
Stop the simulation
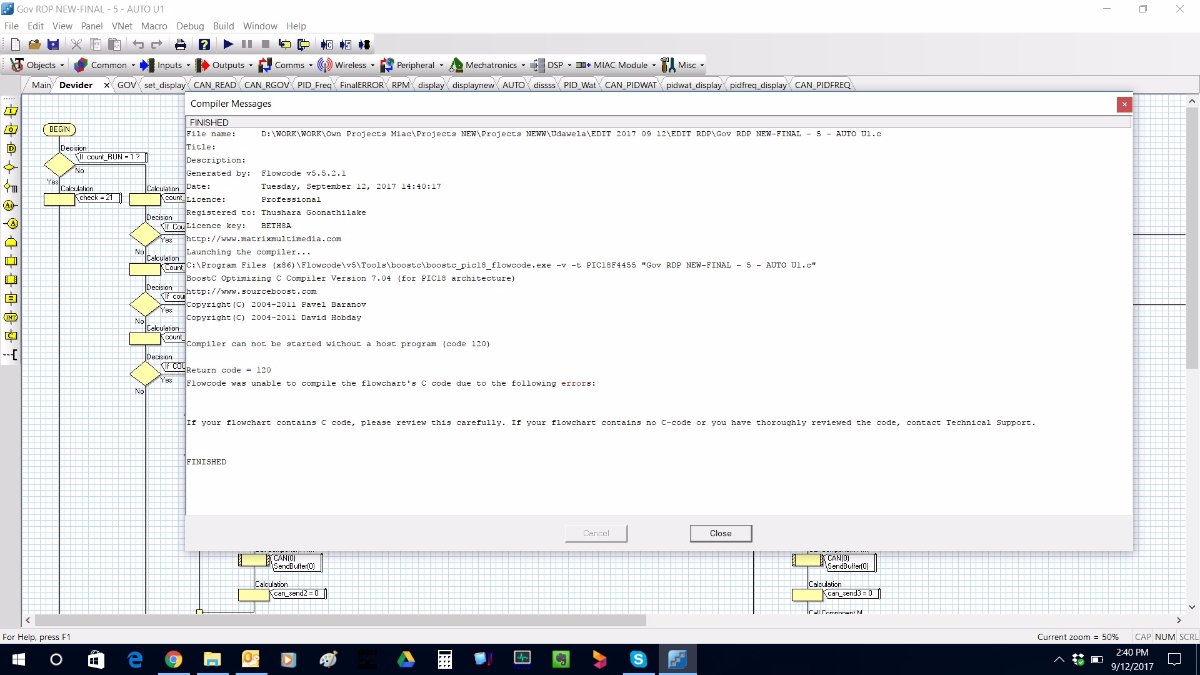click(x=265, y=44)
